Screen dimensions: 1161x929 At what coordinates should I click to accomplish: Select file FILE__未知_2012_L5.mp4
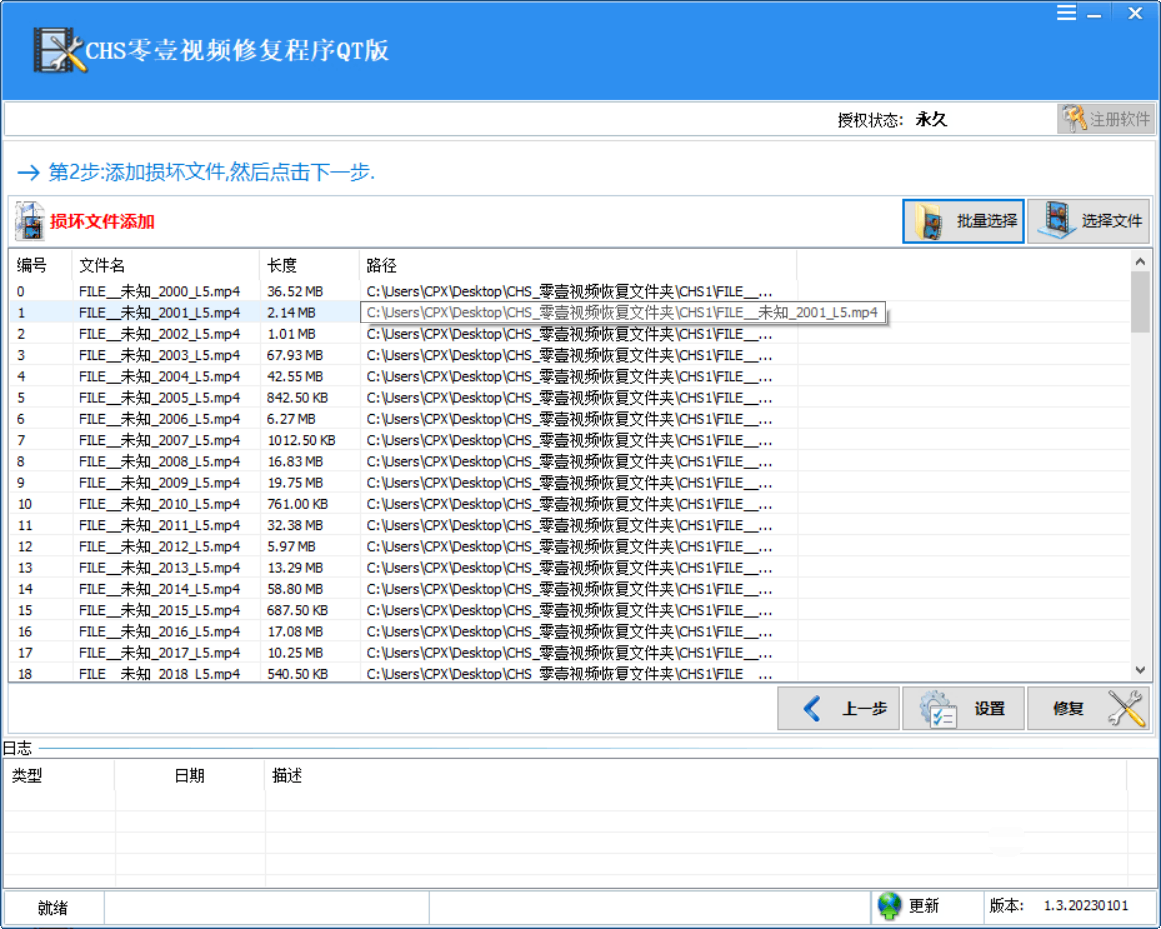point(159,547)
